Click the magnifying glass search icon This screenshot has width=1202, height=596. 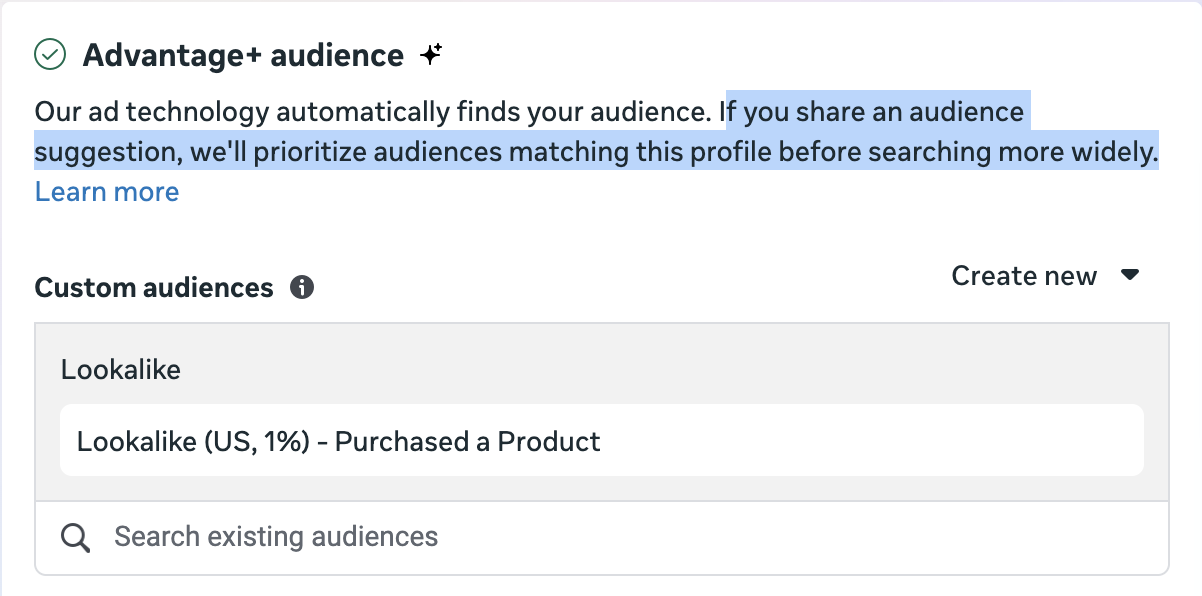76,537
